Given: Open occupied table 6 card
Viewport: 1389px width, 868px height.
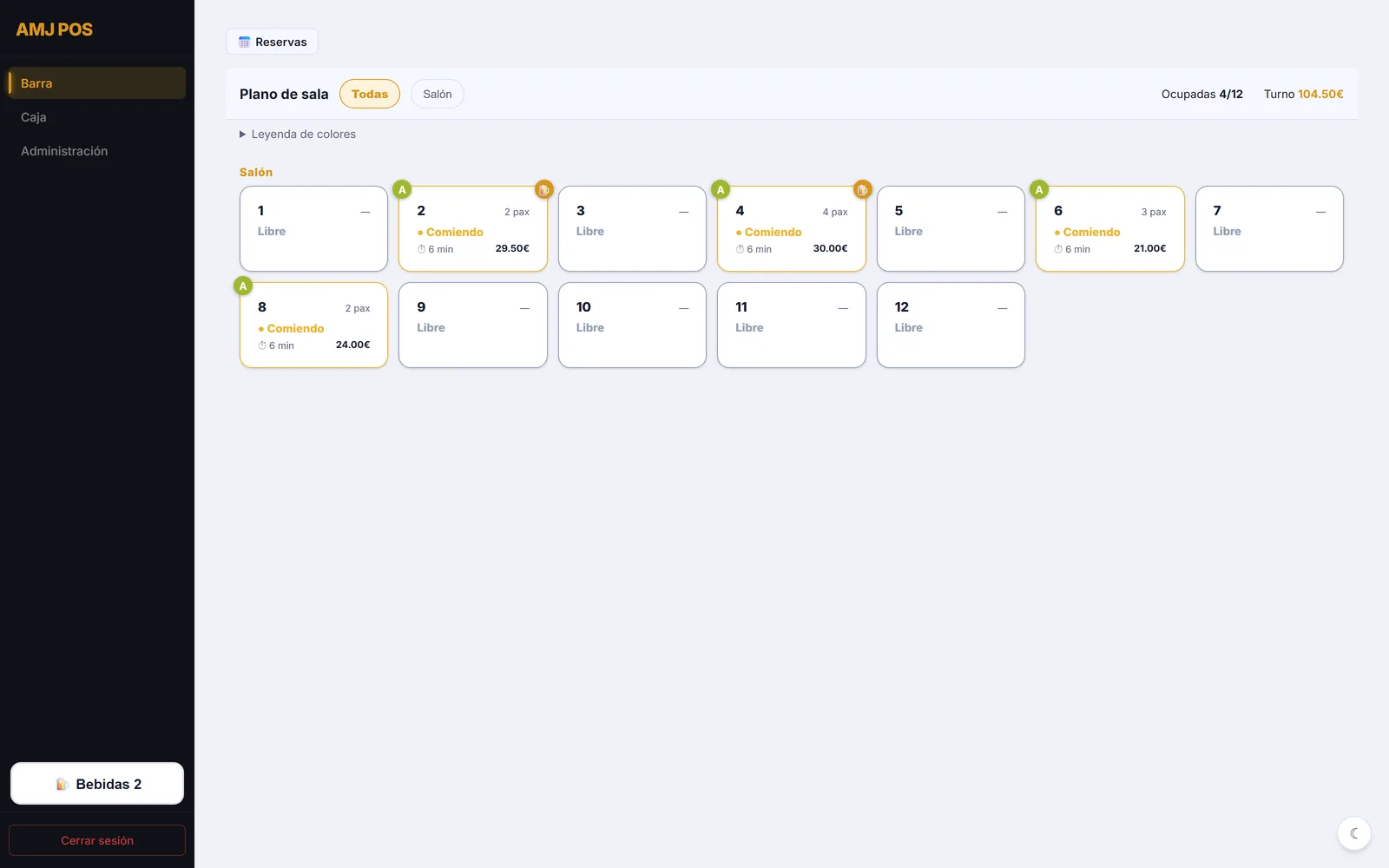Looking at the screenshot, I should [x=1110, y=228].
